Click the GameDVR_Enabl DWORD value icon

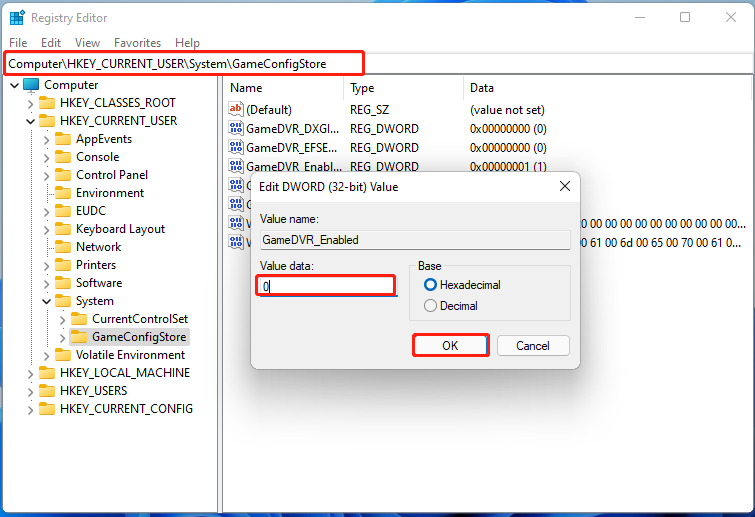[x=235, y=166]
